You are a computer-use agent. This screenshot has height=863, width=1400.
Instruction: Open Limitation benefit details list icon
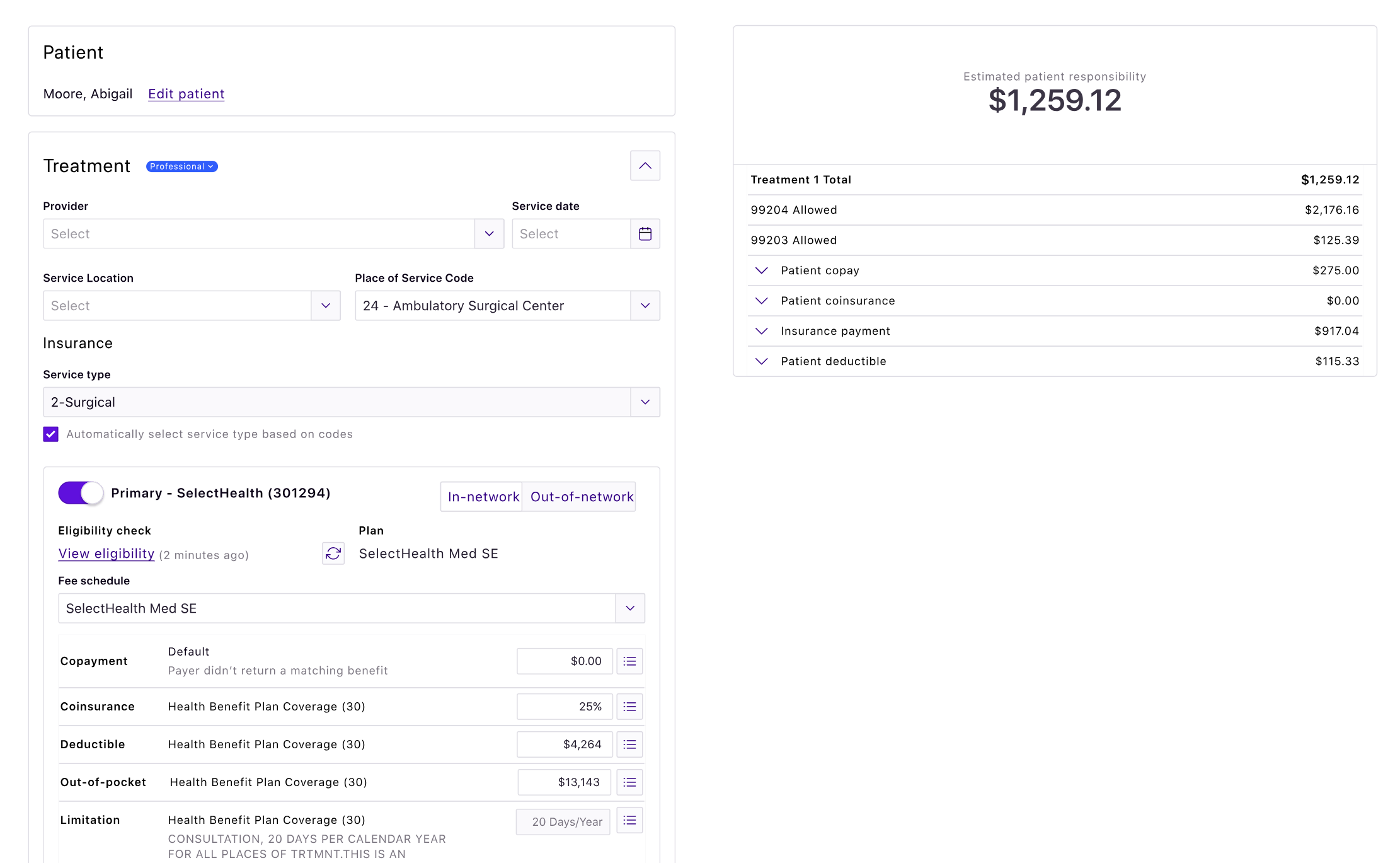click(629, 820)
